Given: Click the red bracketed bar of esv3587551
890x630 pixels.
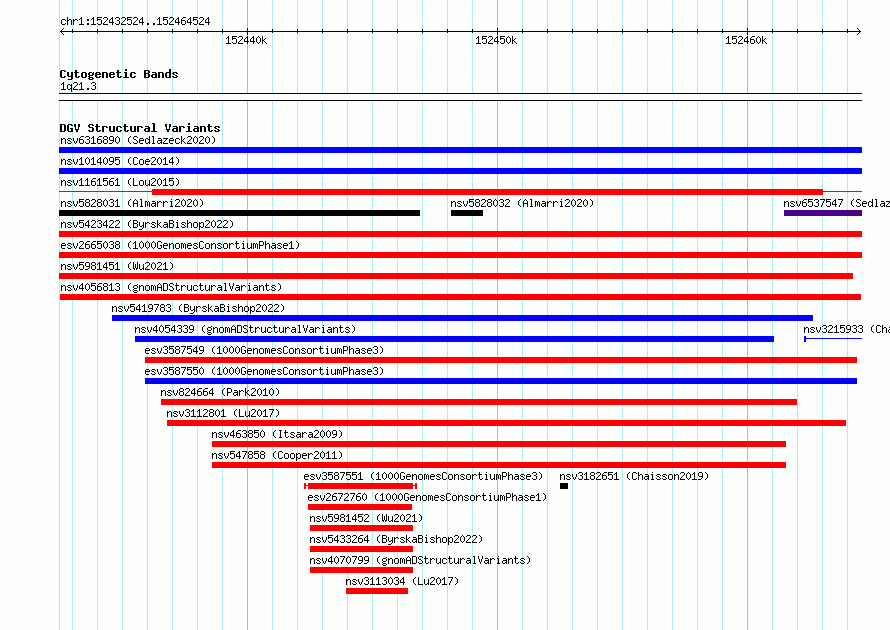Looking at the screenshot, I should (360, 486).
